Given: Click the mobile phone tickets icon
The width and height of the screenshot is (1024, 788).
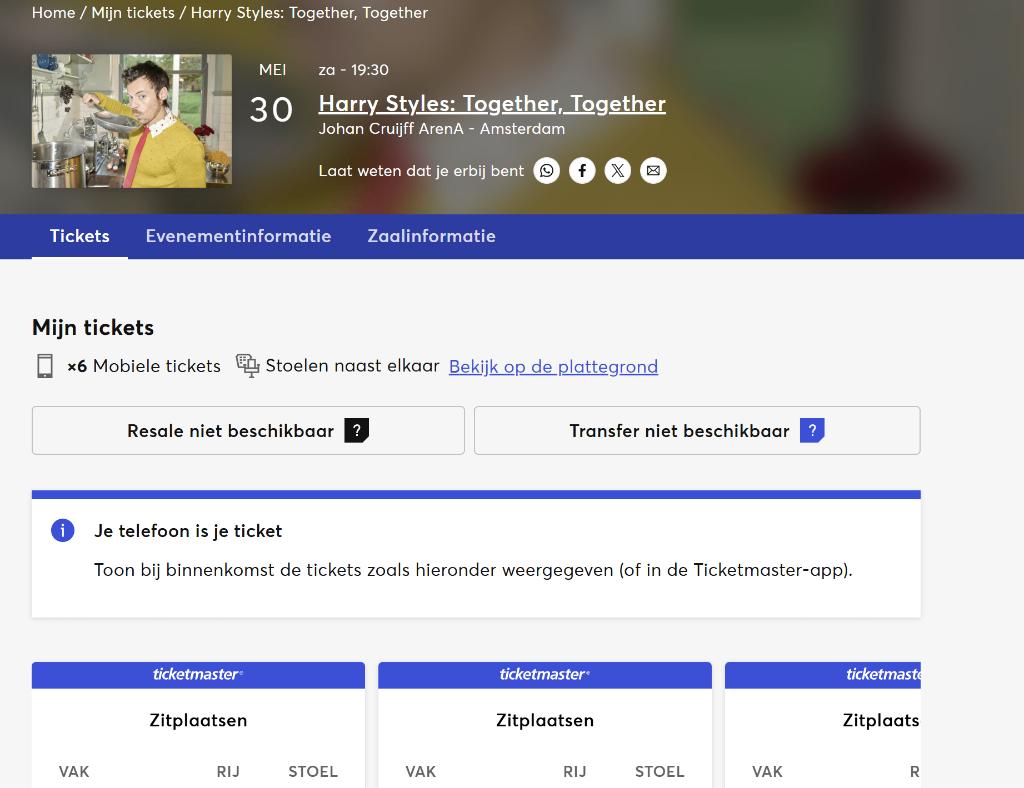Looking at the screenshot, I should pyautogui.click(x=45, y=366).
